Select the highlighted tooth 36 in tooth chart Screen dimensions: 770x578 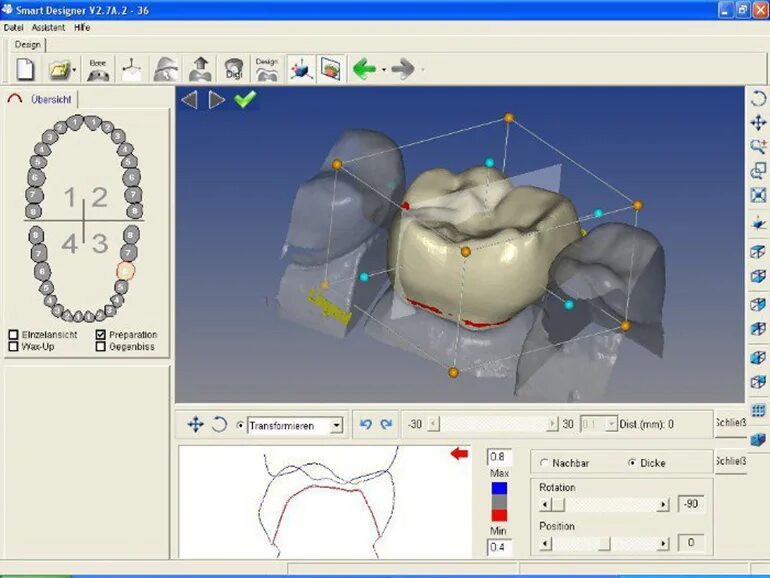125,271
